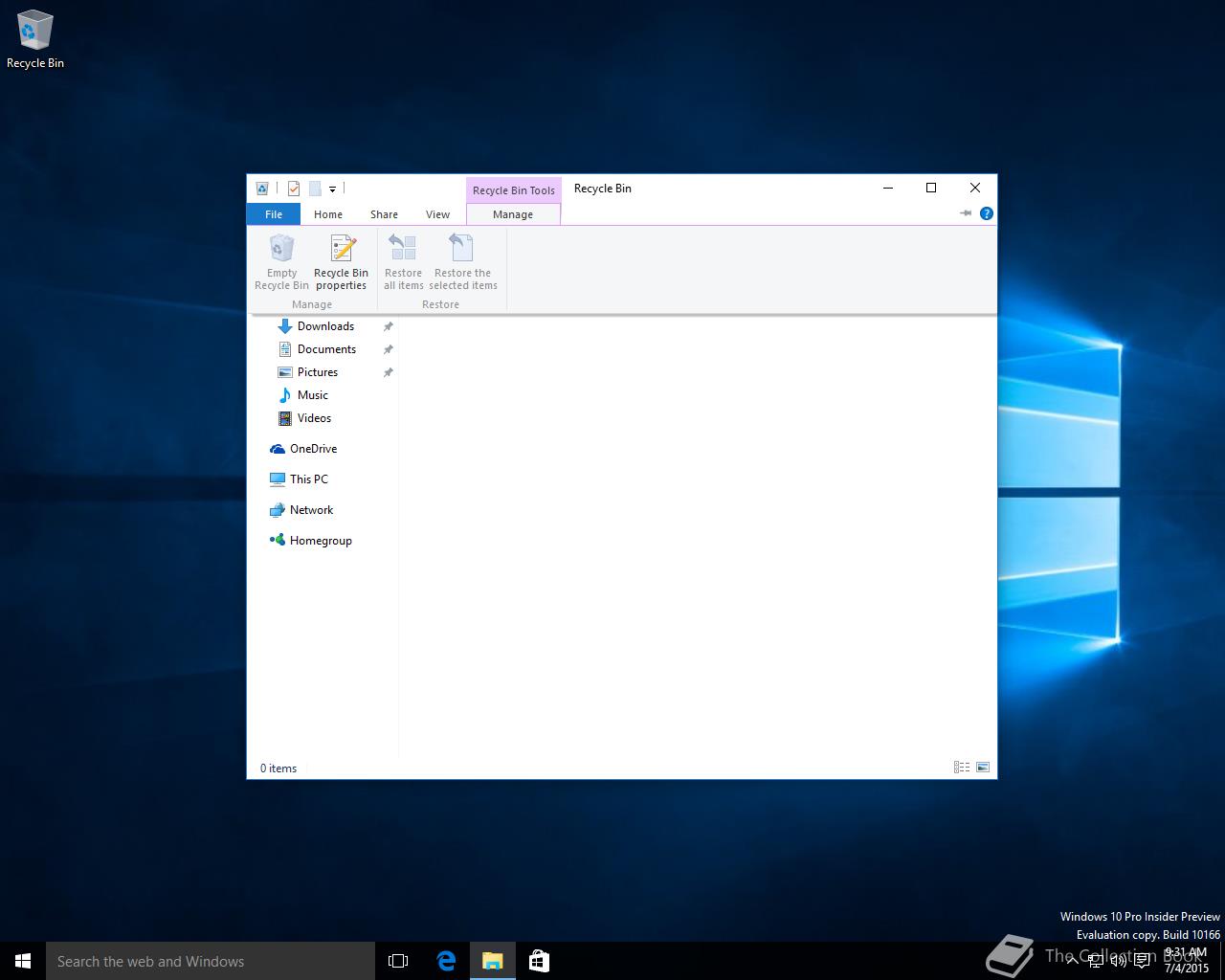
Task: Select Network in navigation pane
Action: point(311,510)
